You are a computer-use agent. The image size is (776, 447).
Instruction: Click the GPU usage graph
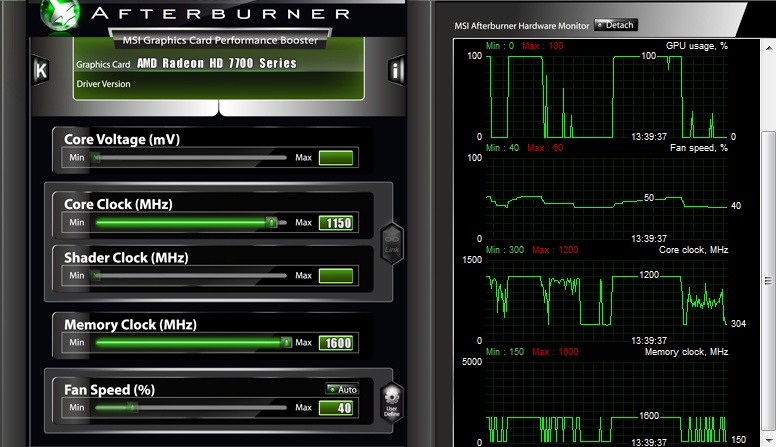click(x=607, y=97)
